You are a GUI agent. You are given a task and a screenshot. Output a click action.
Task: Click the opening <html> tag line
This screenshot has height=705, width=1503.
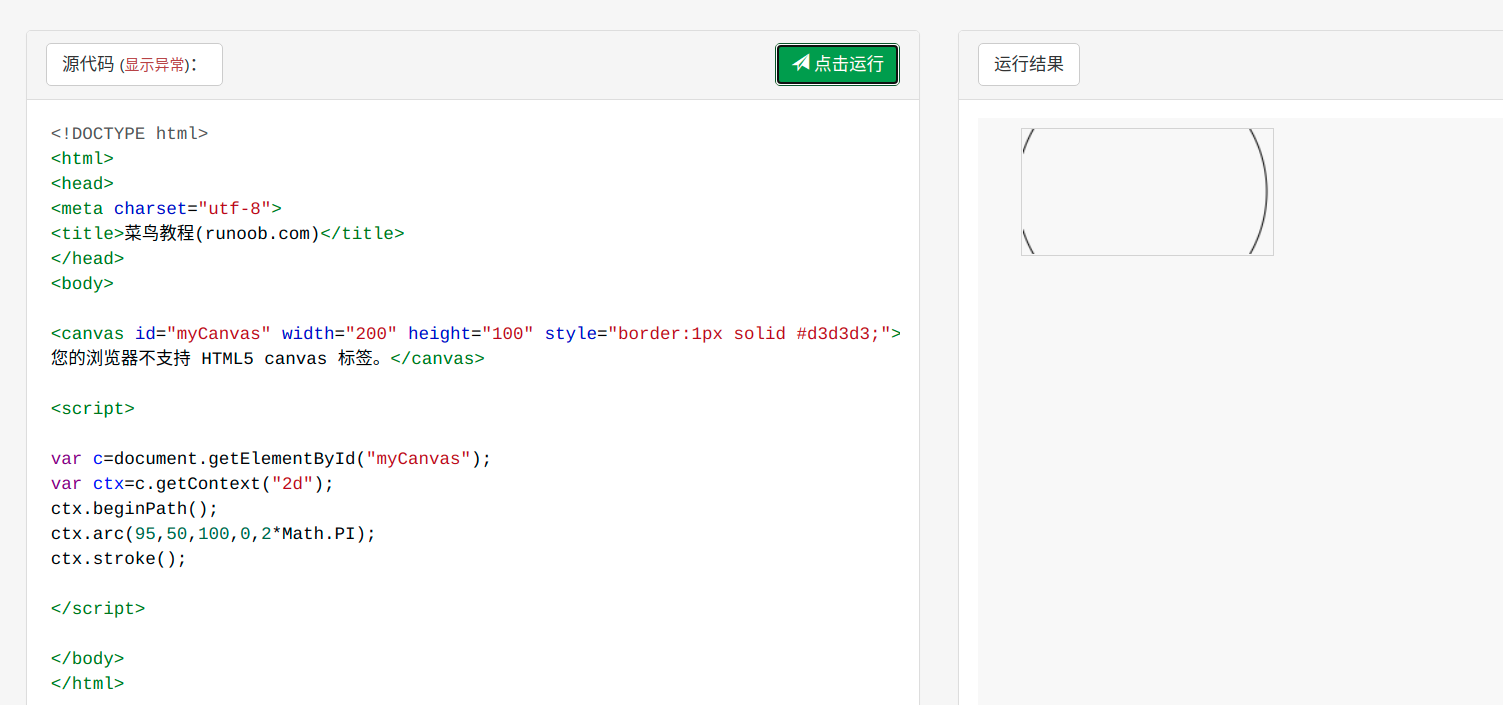tap(82, 159)
